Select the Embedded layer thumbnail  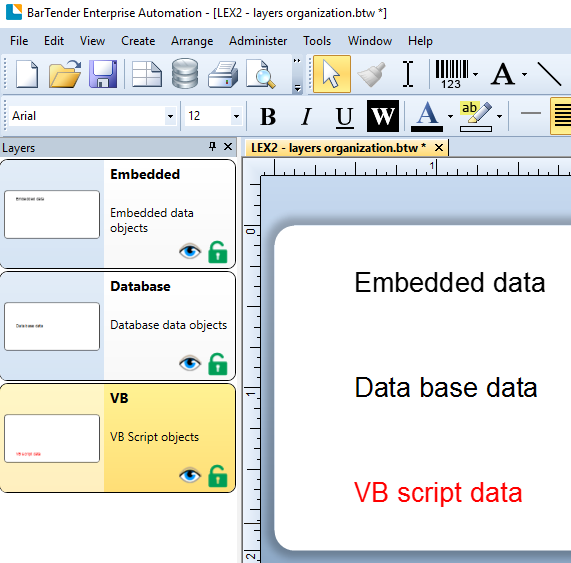[x=52, y=214]
